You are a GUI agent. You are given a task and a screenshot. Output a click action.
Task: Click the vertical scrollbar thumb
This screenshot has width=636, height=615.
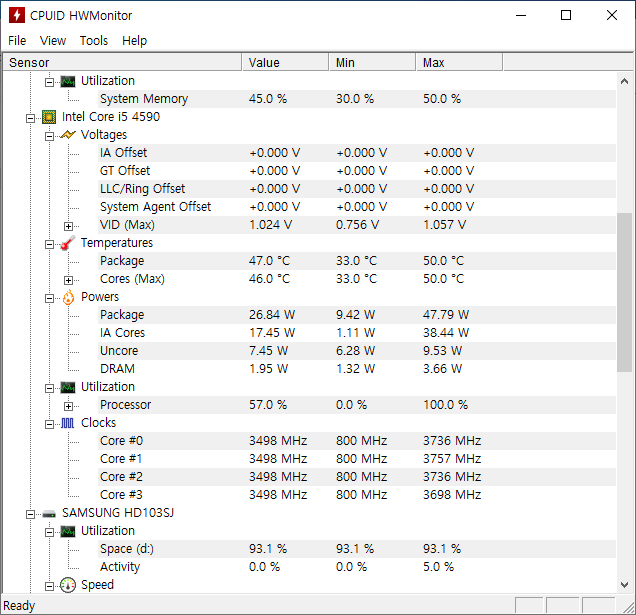(x=624, y=292)
